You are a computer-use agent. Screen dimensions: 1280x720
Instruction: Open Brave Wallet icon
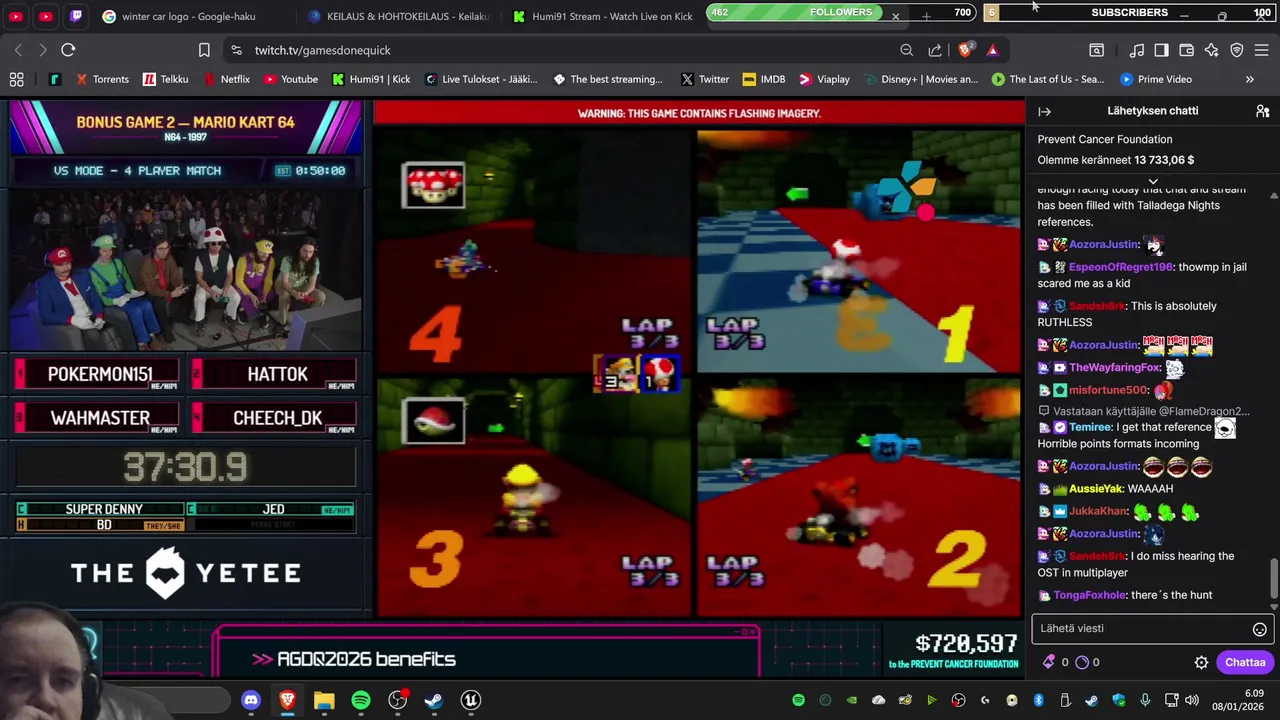point(1187,50)
